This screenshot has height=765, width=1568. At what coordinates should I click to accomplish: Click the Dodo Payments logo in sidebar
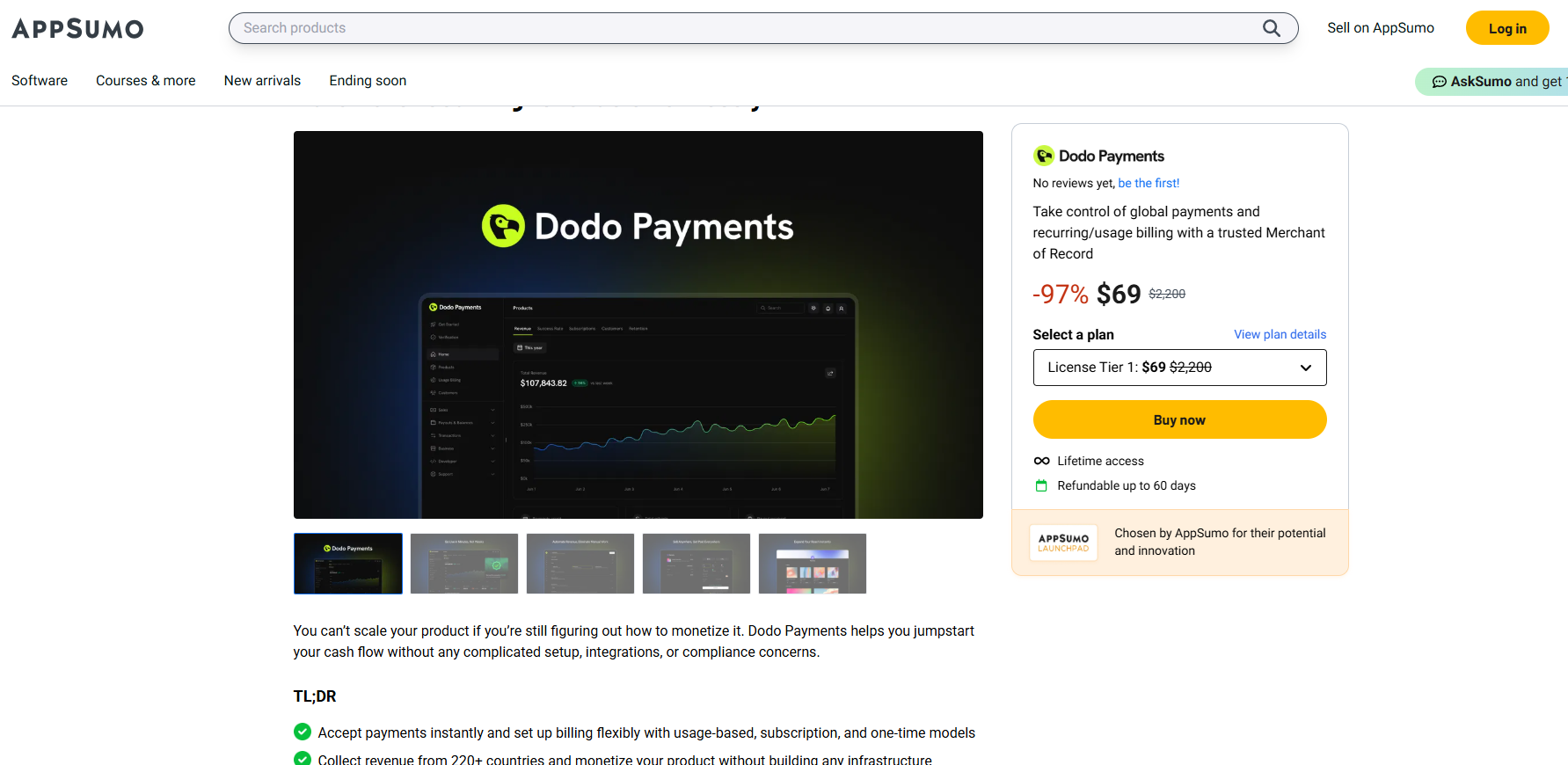point(1044,157)
